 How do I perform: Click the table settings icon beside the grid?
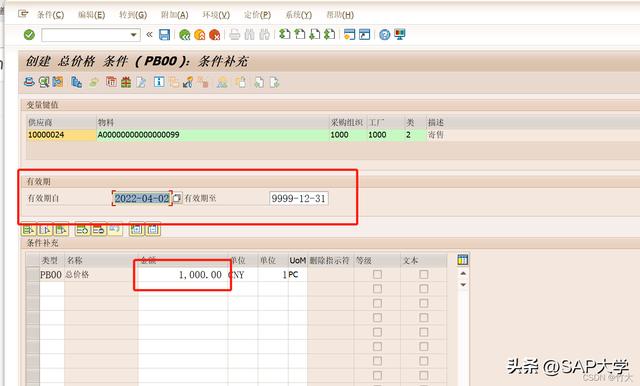[462, 260]
